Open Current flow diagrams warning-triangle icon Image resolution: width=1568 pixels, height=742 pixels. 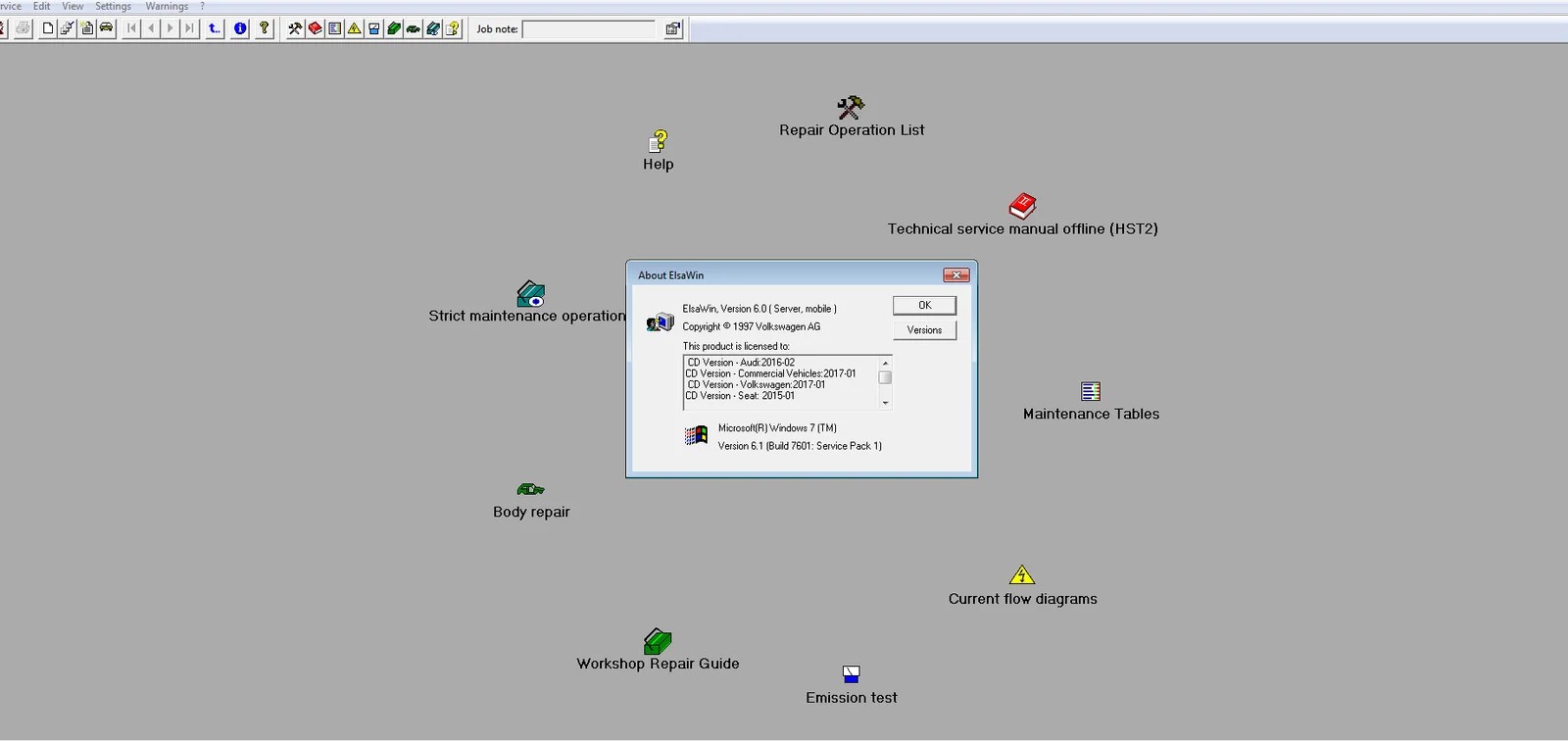point(1022,575)
